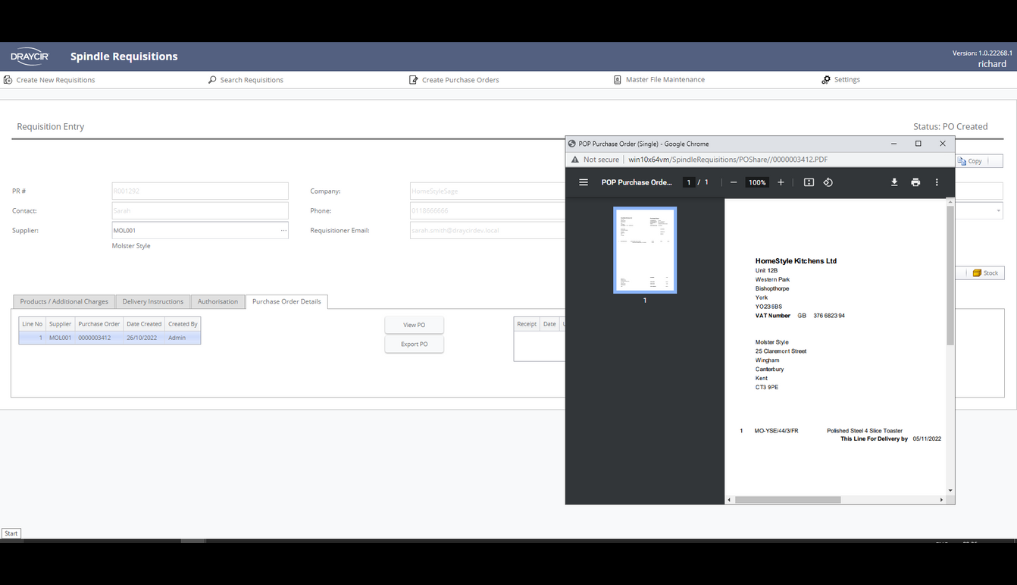Open PDF viewer more actions menu
Image resolution: width=1017 pixels, height=585 pixels.
pos(937,182)
